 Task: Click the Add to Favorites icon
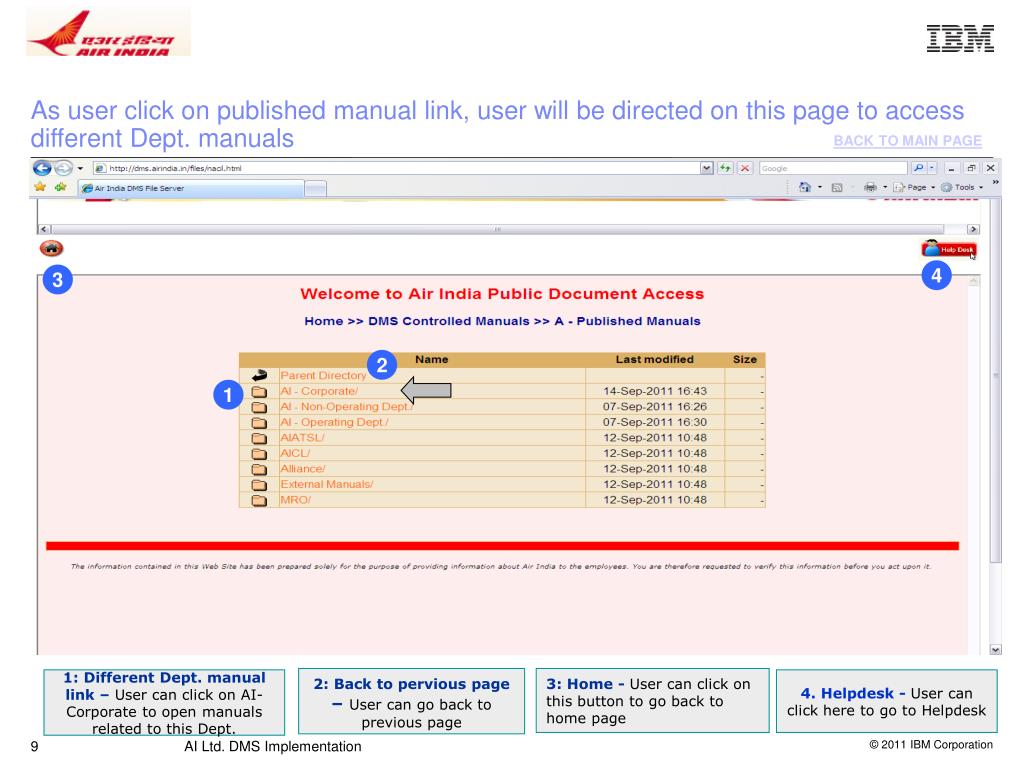pyautogui.click(x=61, y=187)
